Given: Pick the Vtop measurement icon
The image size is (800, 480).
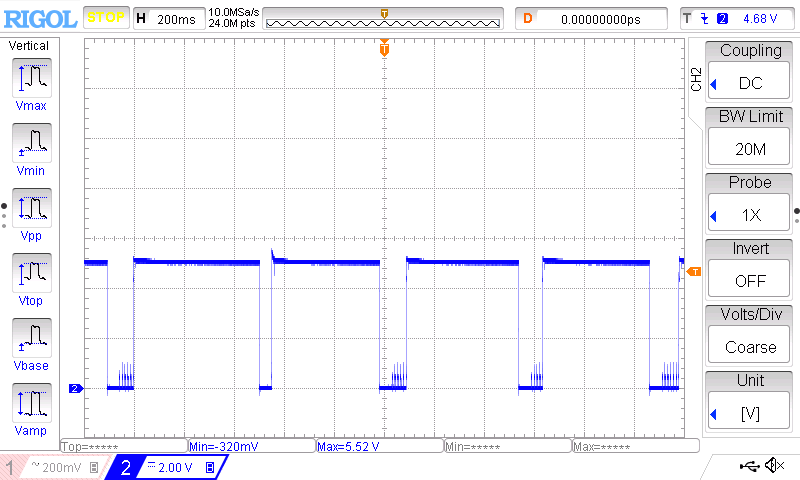Looking at the screenshot, I should [31, 272].
